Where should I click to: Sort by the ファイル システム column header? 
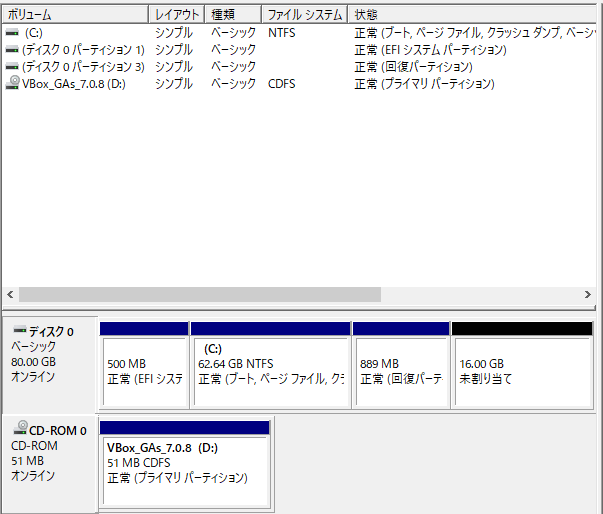click(304, 15)
